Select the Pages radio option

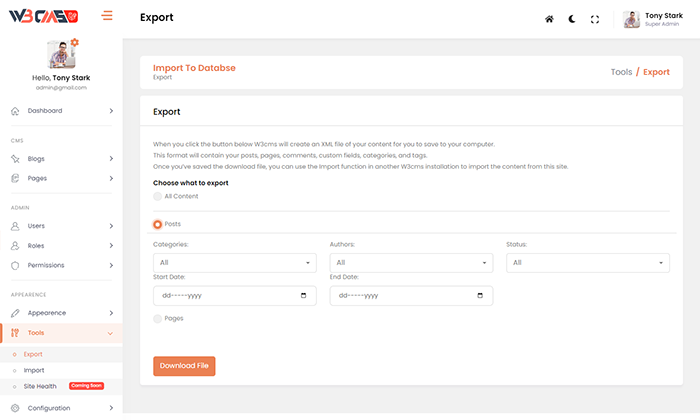coord(158,318)
